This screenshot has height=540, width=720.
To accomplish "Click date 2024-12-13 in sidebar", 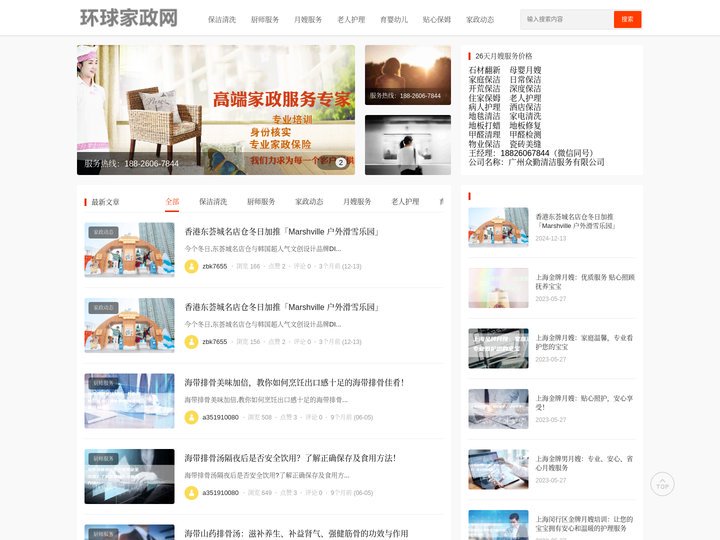I will pos(551,238).
